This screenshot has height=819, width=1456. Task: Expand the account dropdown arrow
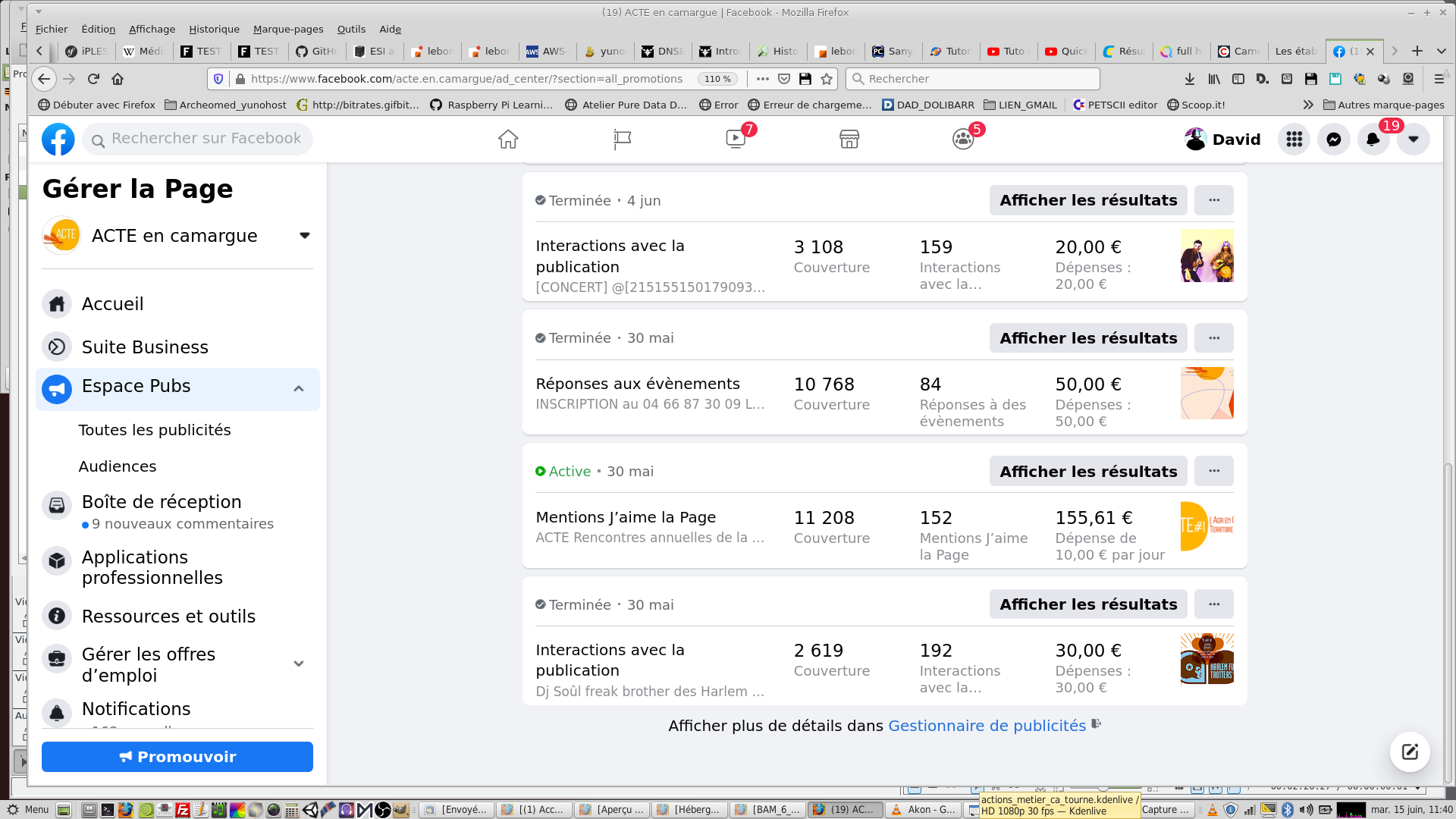tap(1414, 139)
